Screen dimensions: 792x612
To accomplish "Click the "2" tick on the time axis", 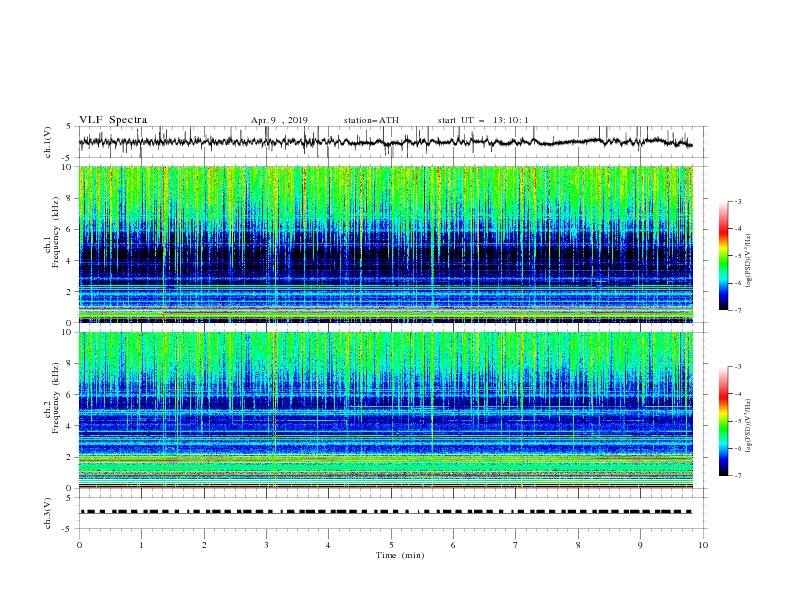I will tap(204, 545).
